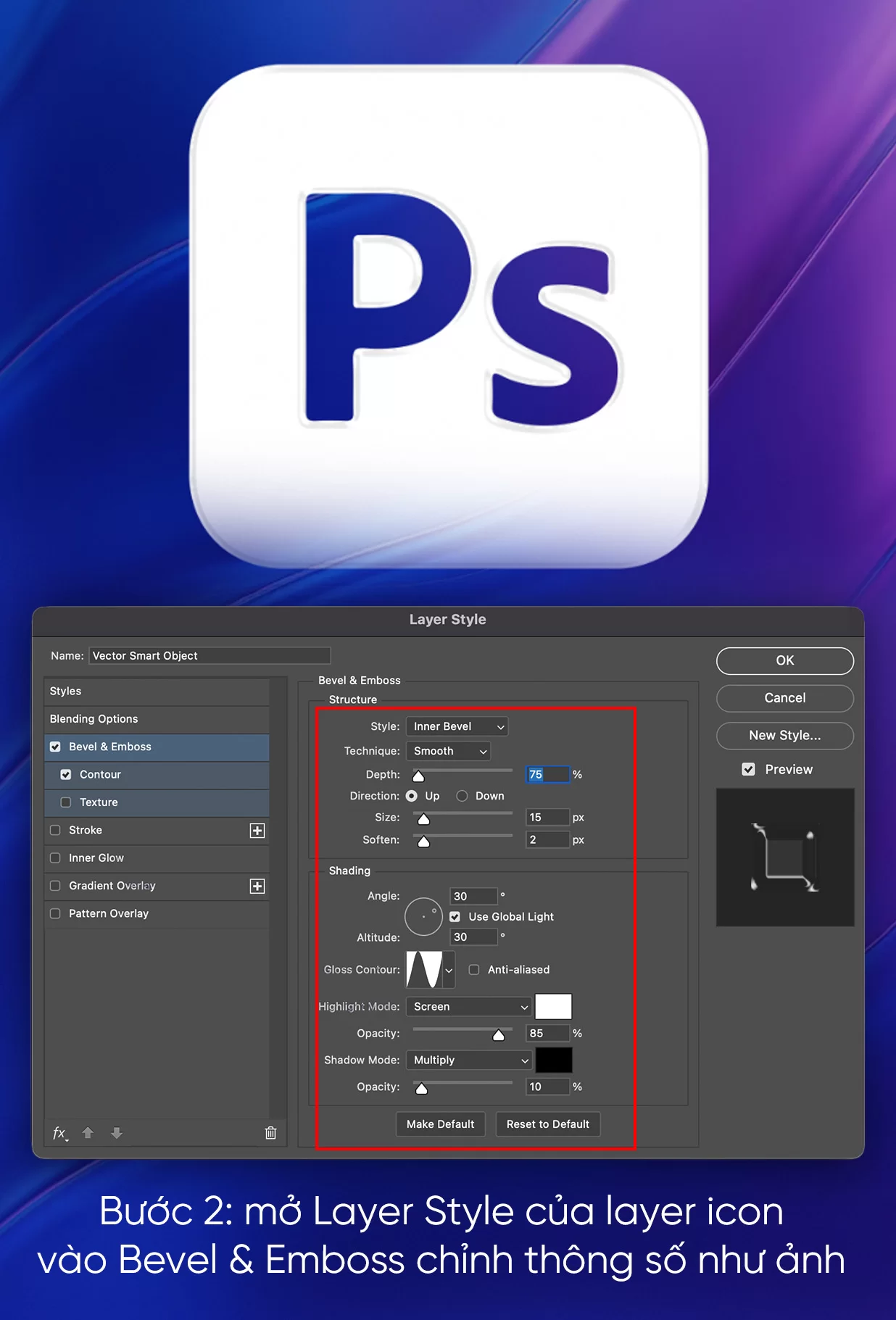Expand the Technique dropdown set to Smooth
This screenshot has height=1320, width=896.
(x=448, y=751)
